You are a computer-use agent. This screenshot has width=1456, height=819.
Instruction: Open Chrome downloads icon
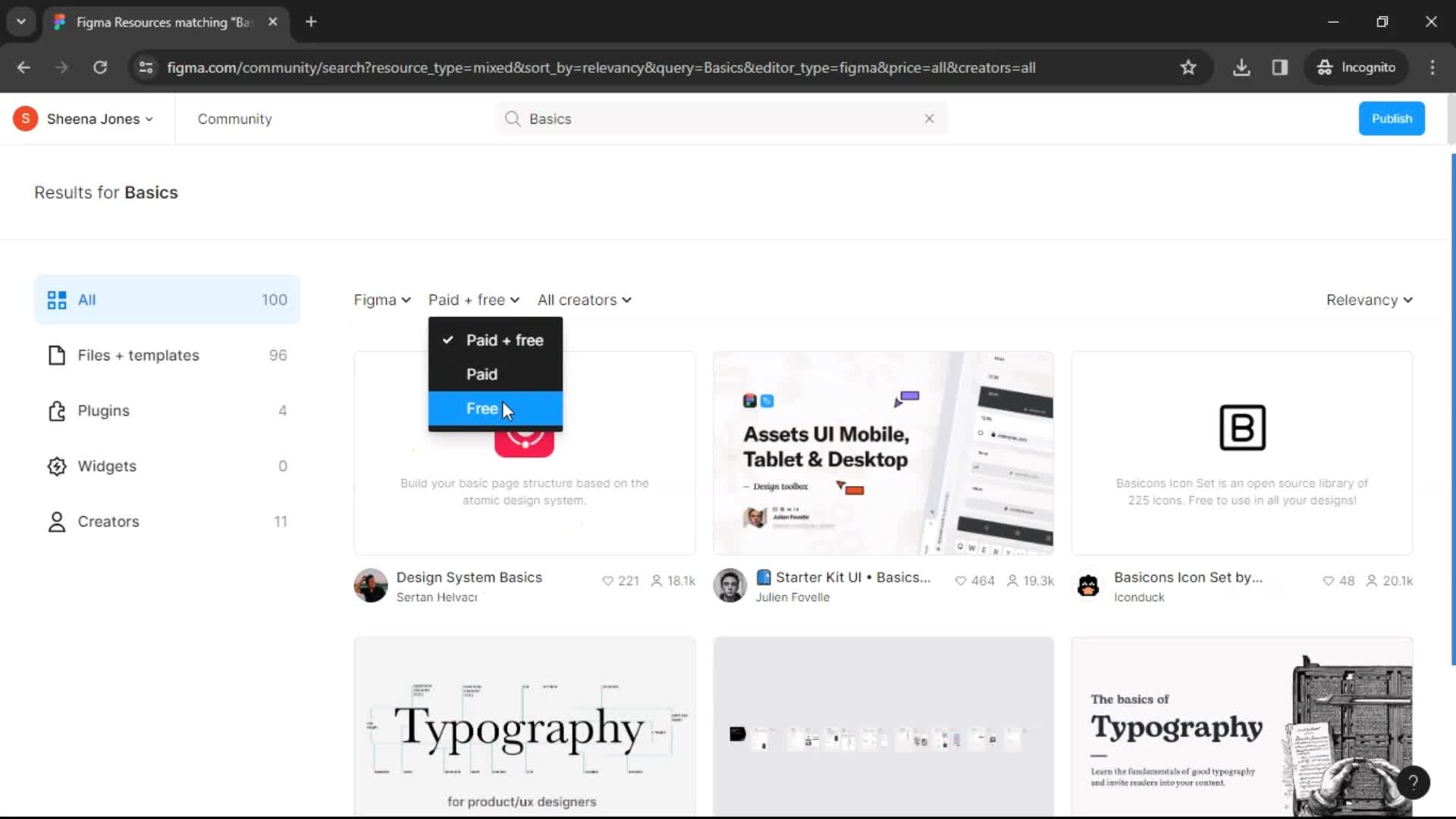1241,67
